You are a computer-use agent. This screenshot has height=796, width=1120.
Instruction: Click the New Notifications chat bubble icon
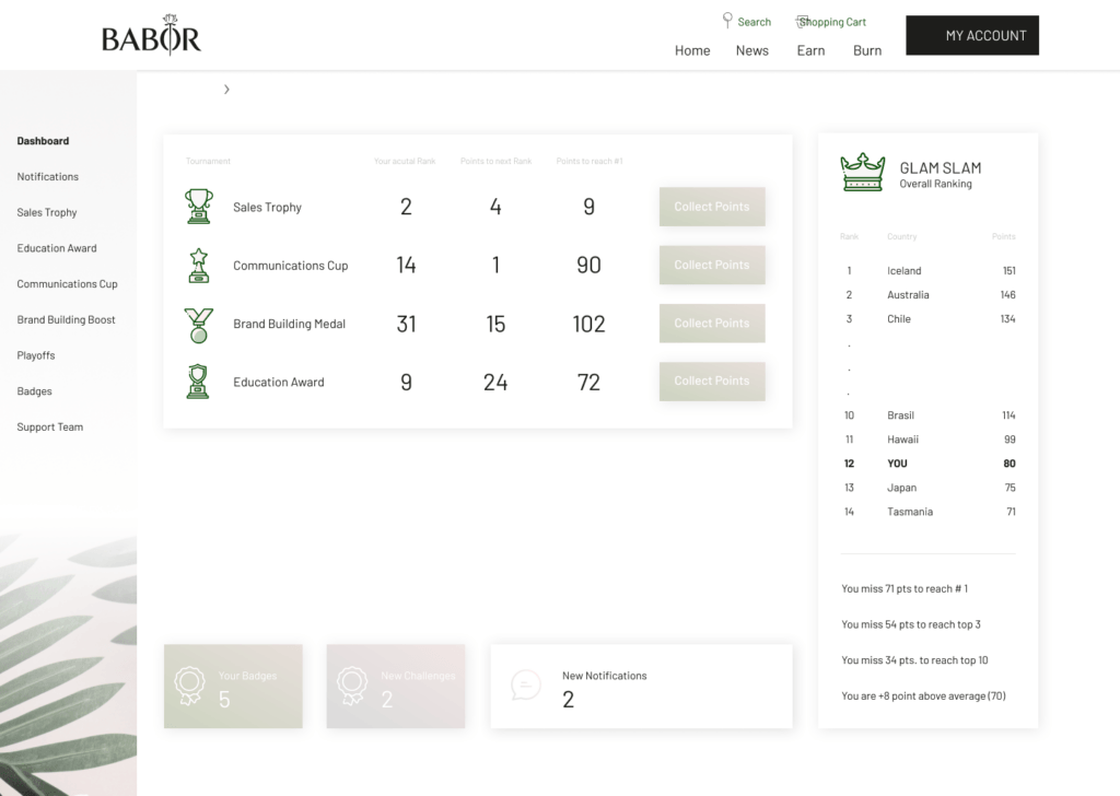526,685
